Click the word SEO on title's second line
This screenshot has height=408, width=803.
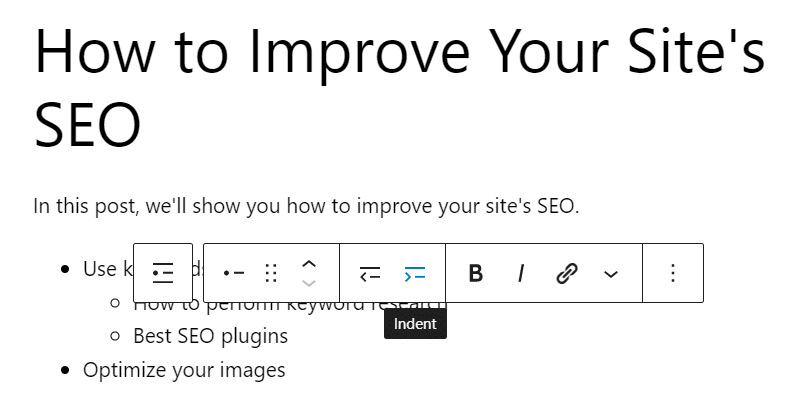click(x=88, y=124)
